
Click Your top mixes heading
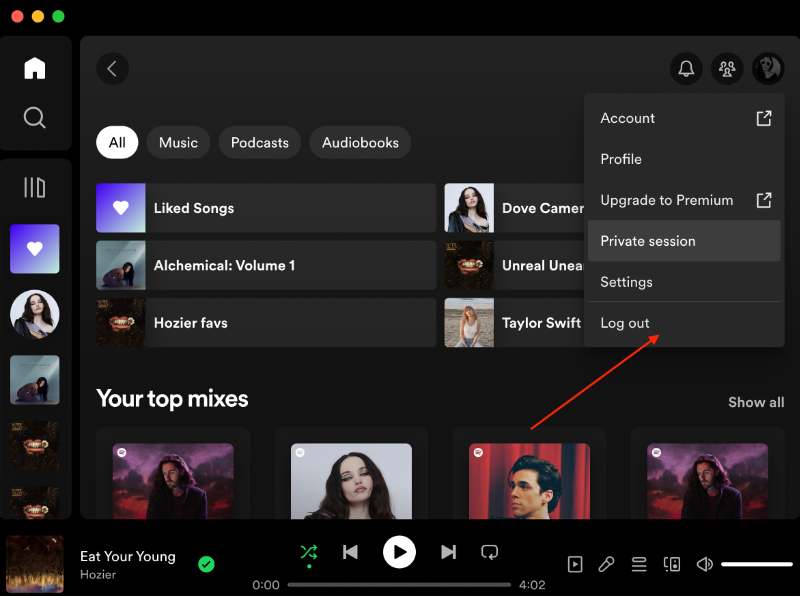(172, 399)
